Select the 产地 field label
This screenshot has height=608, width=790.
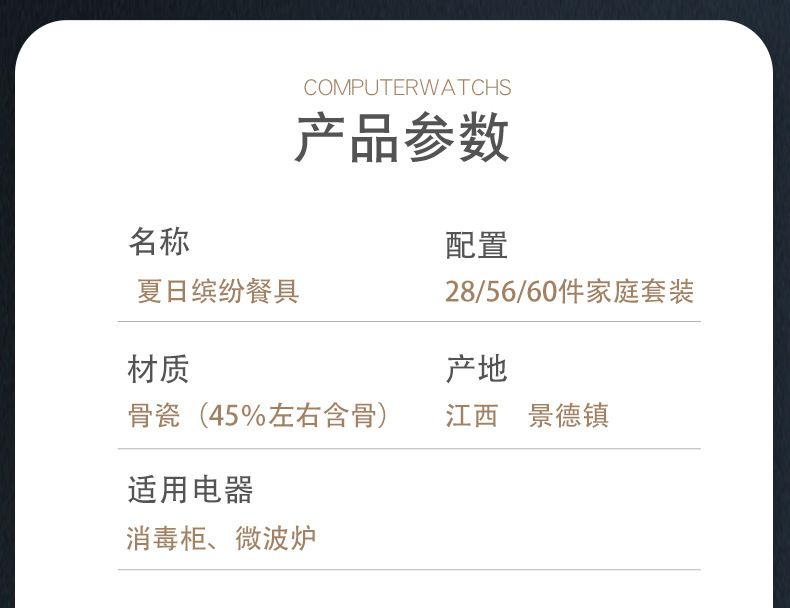(476, 369)
